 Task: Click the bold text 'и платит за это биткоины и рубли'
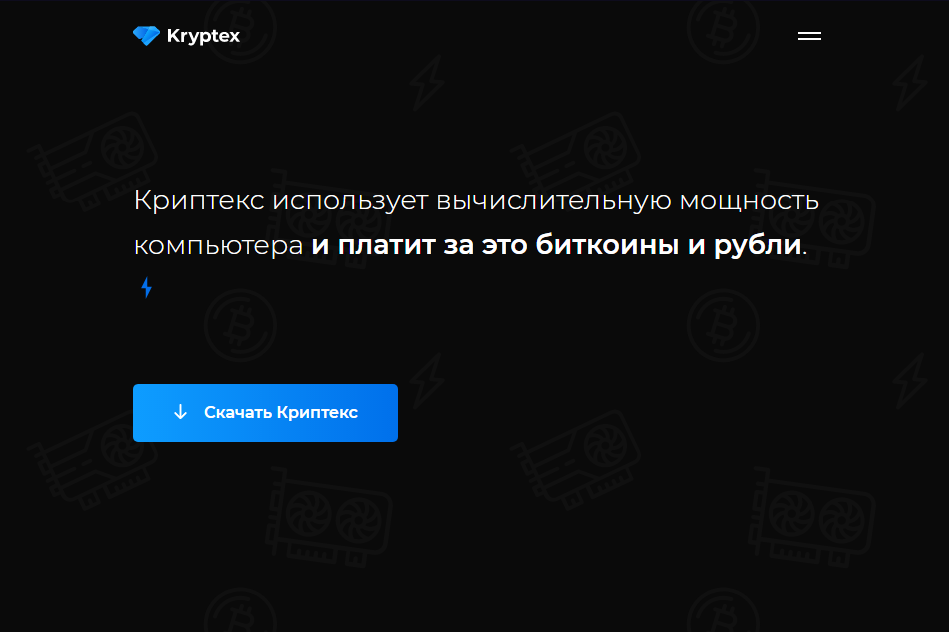click(556, 245)
